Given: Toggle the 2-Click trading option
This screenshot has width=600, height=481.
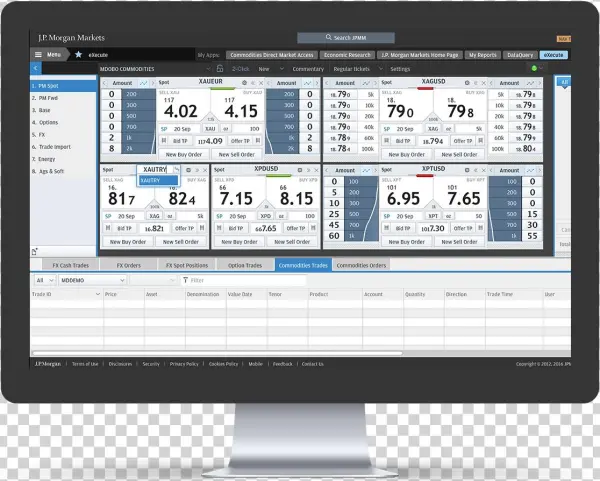Looking at the screenshot, I should tap(240, 69).
